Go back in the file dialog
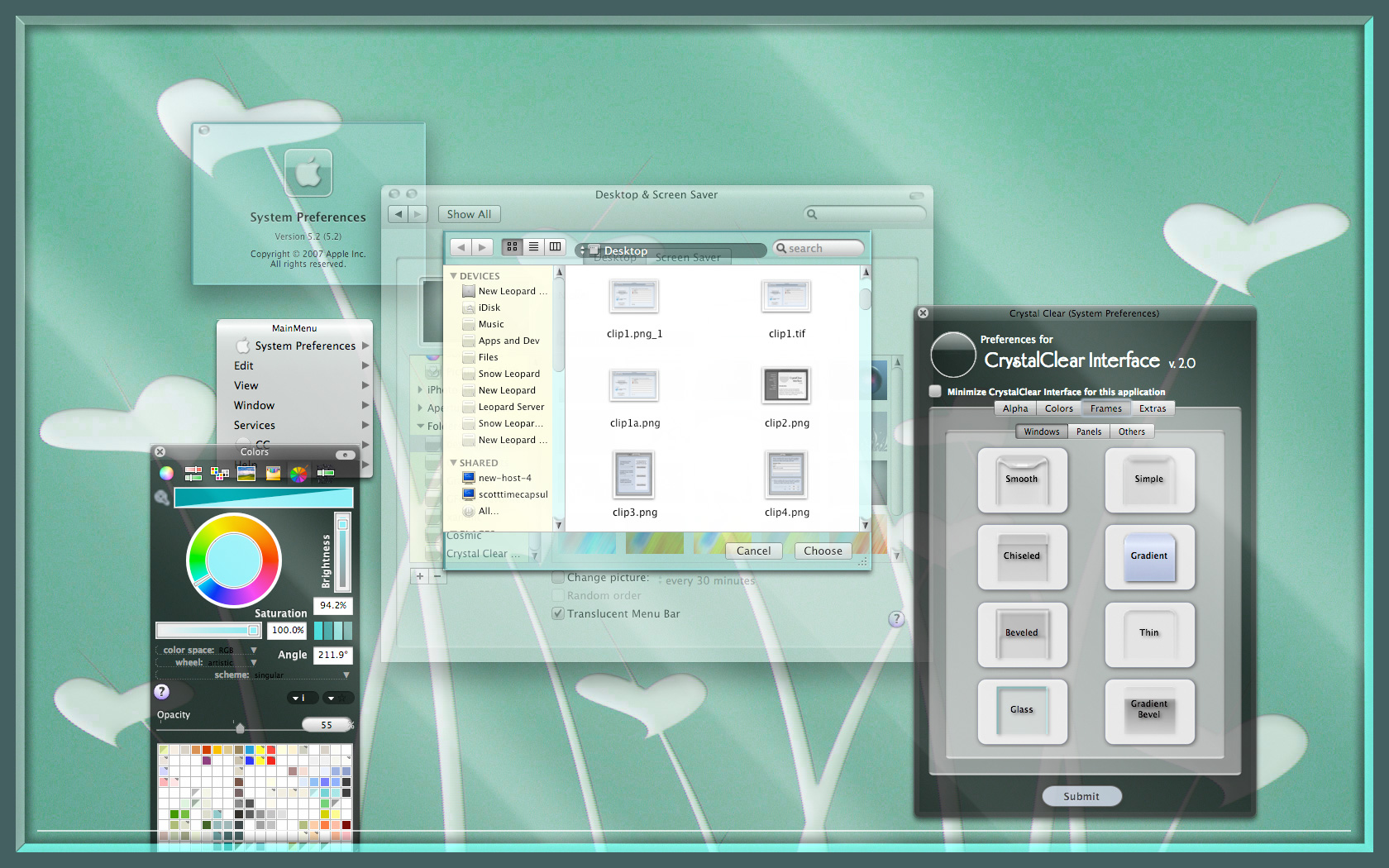 click(x=461, y=246)
